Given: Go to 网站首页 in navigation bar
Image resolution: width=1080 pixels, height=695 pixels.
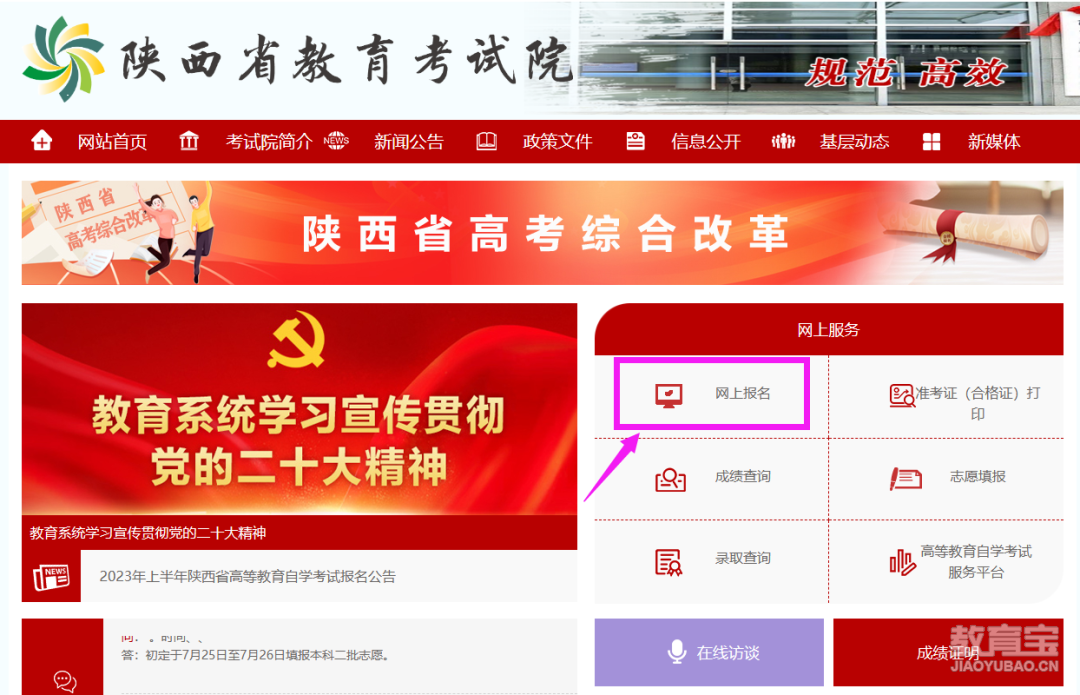Looking at the screenshot, I should click(112, 141).
